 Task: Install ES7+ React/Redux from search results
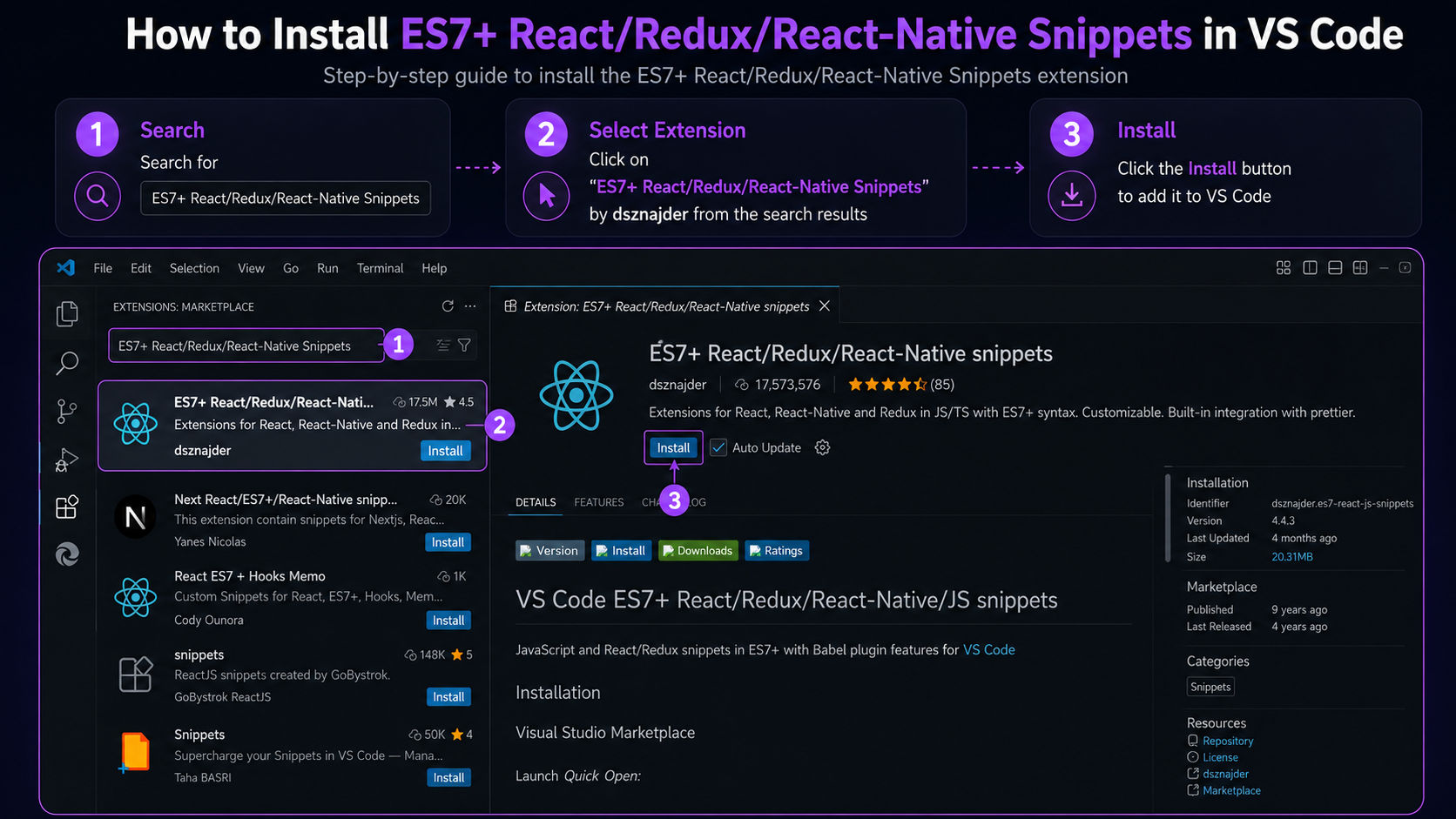(x=445, y=451)
